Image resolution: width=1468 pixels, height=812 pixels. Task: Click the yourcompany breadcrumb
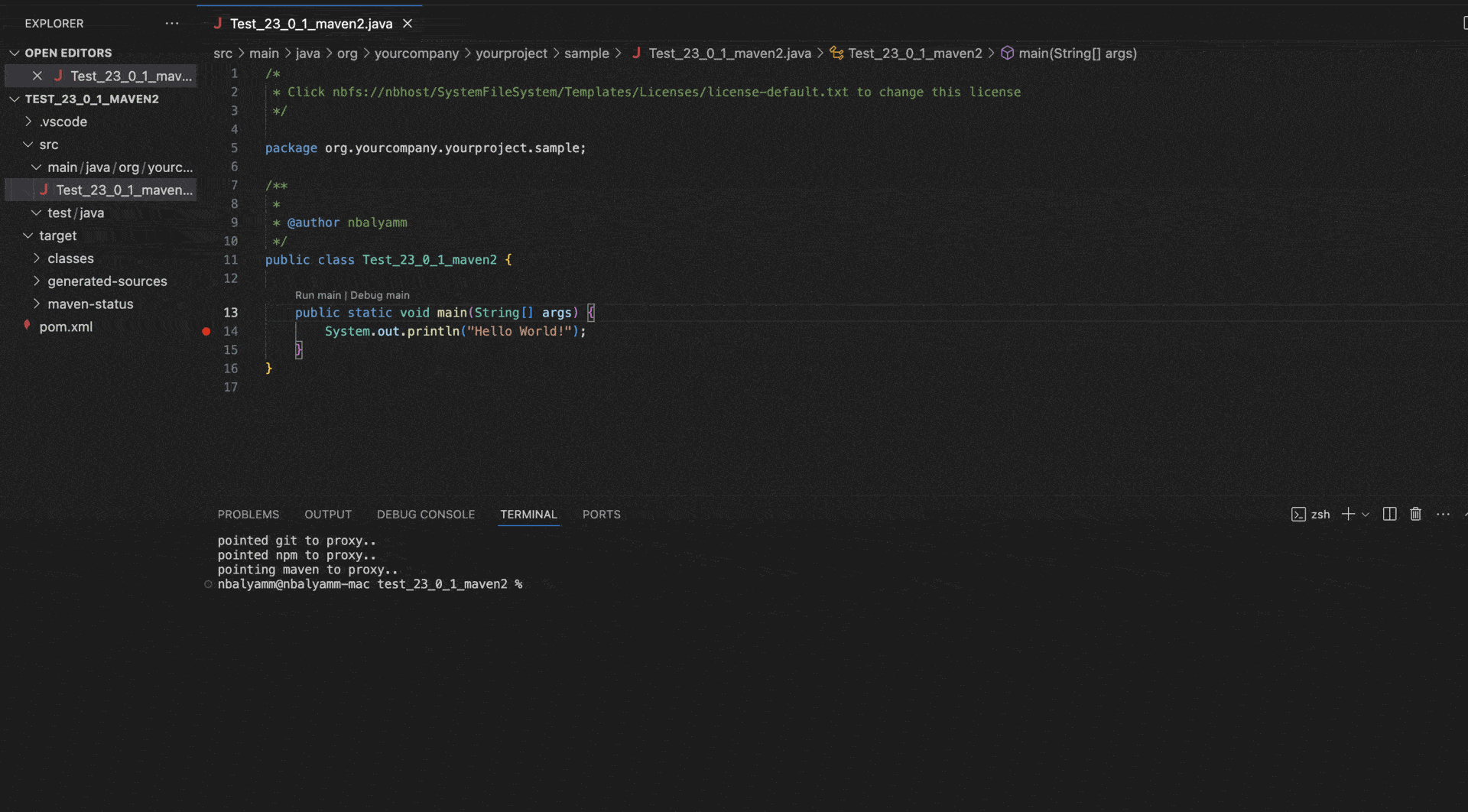tap(417, 53)
